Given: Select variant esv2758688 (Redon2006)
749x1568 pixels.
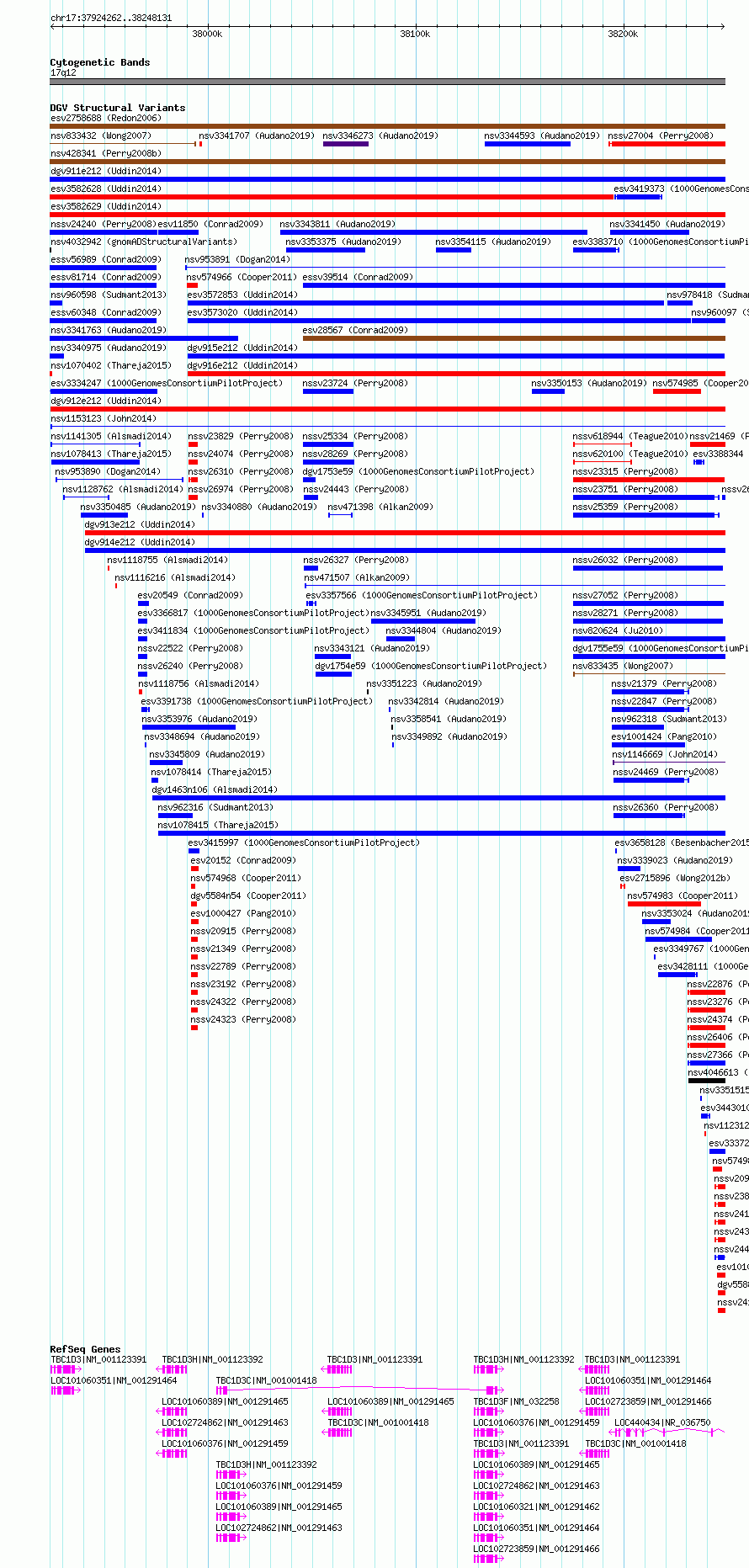Looking at the screenshot, I should point(106,118).
